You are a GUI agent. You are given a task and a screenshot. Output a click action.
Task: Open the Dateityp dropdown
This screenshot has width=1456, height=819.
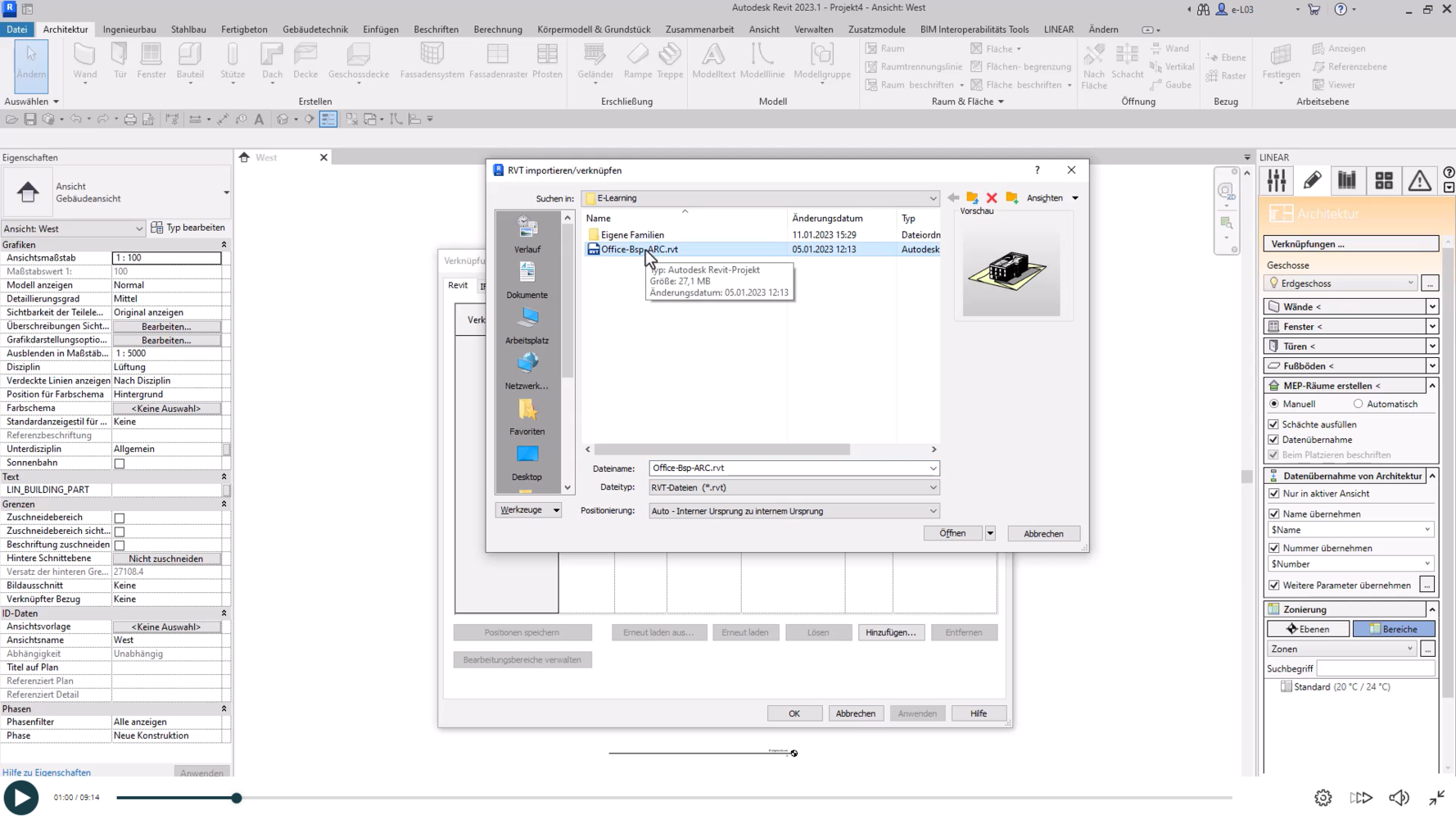click(x=932, y=487)
